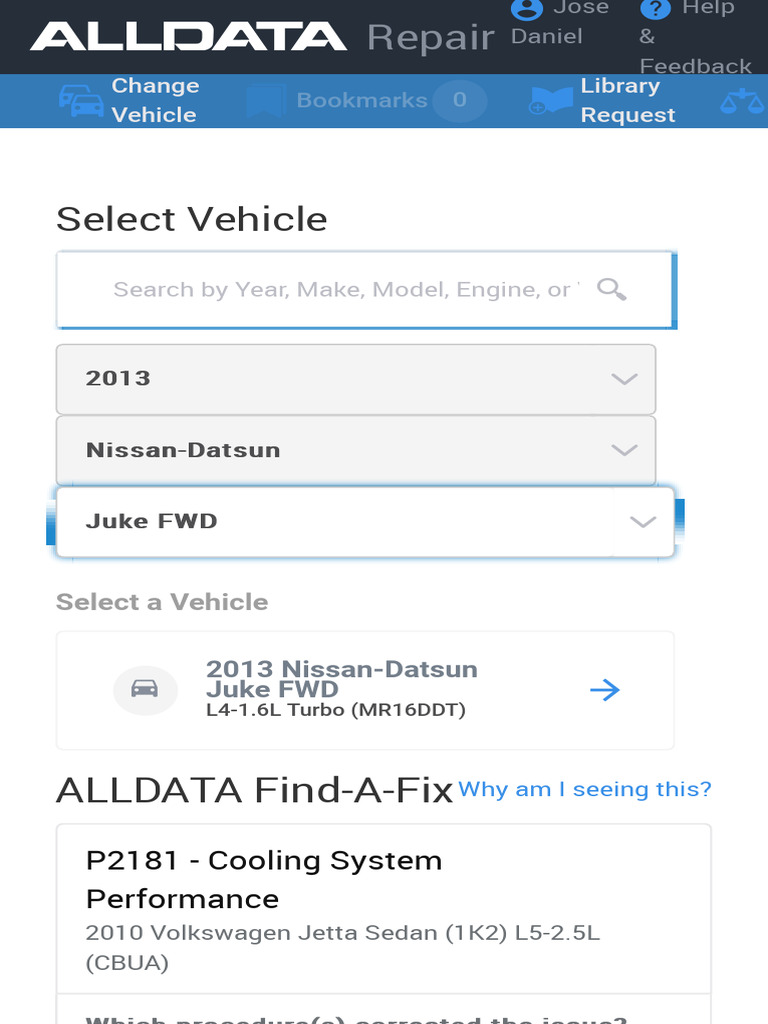Click the blue arrow beside Juke FWD

[605, 690]
